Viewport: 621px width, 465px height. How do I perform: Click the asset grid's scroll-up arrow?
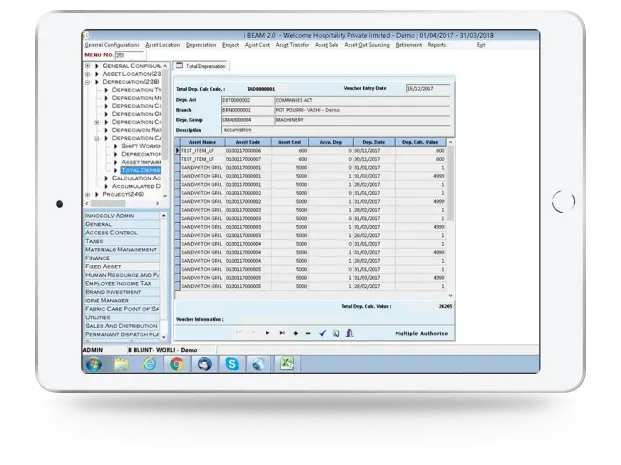coord(450,142)
